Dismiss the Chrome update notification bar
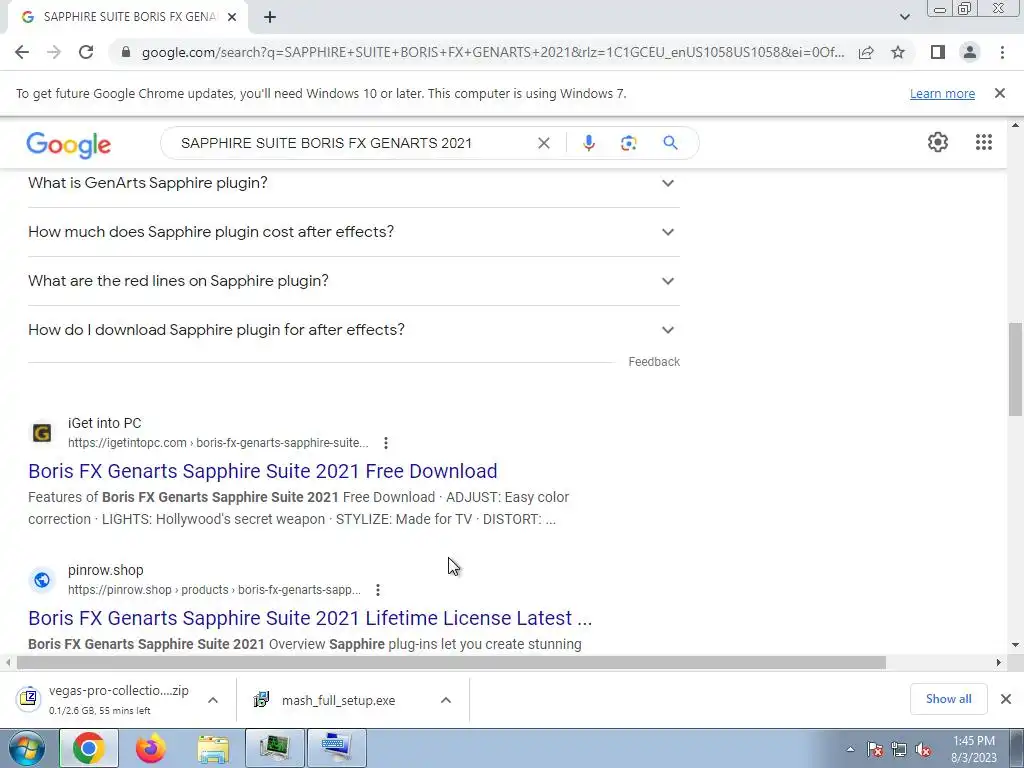Viewport: 1024px width, 768px height. click(x=999, y=93)
